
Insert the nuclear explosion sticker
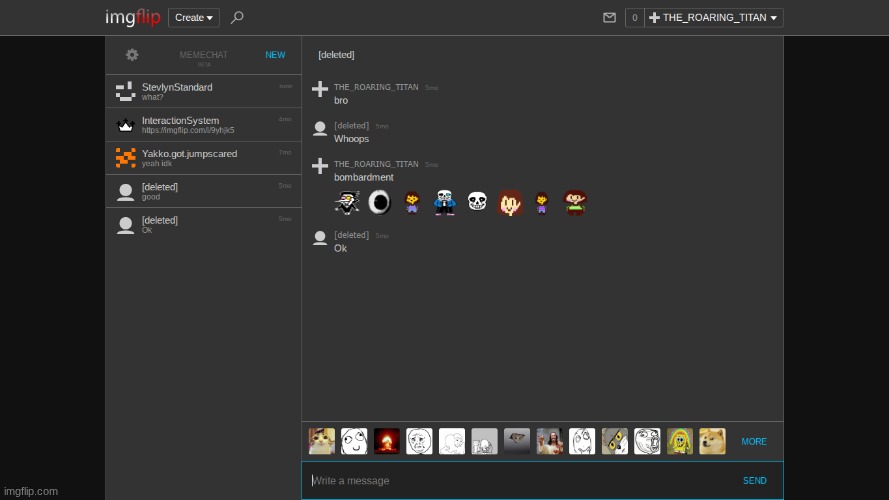click(x=386, y=441)
